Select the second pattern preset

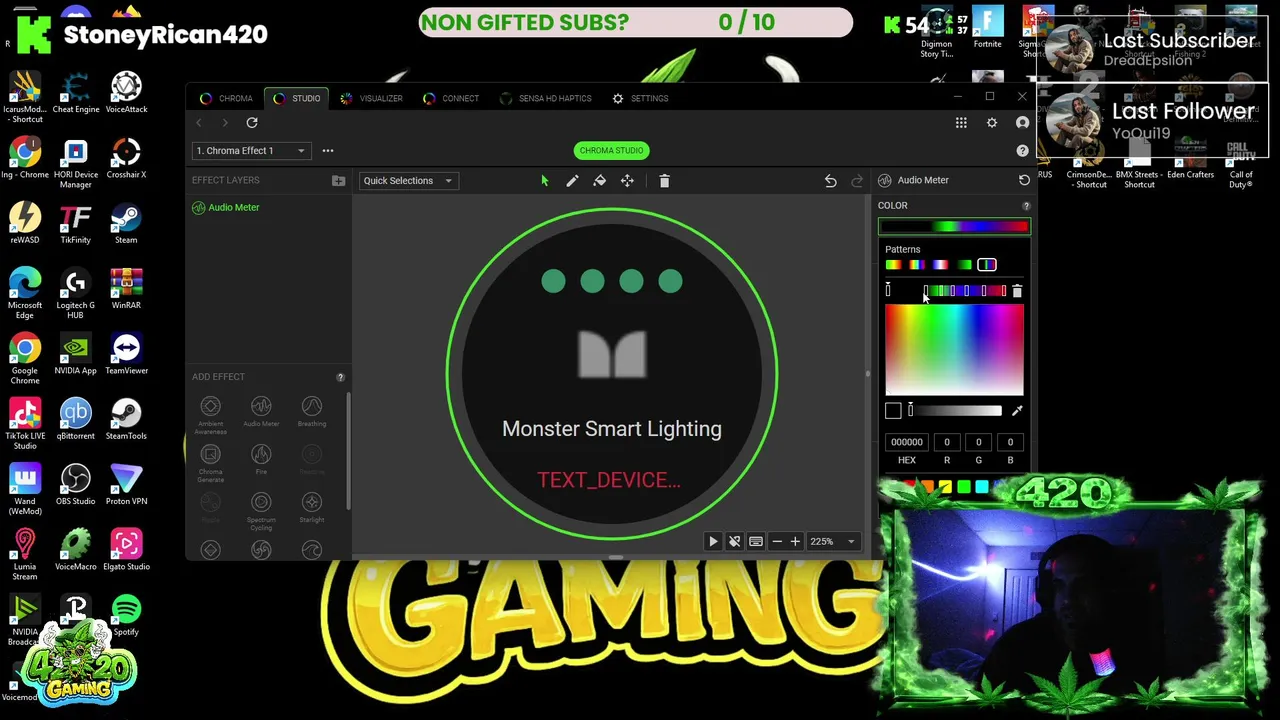916,265
